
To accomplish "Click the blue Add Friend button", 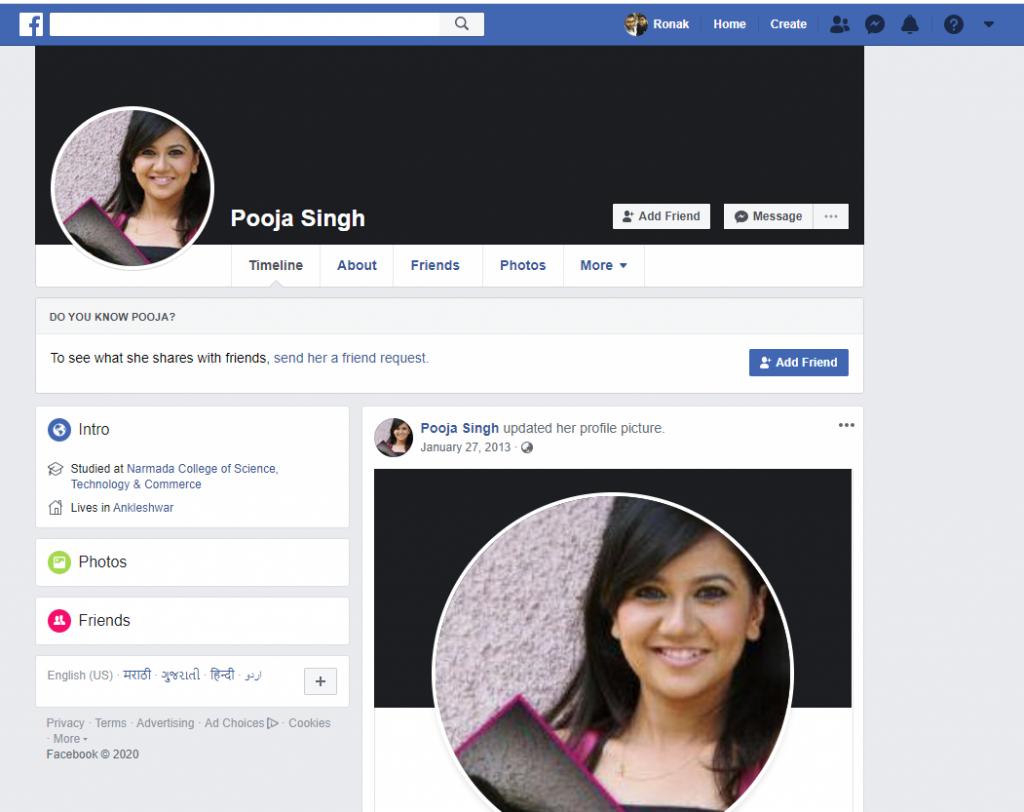I will pos(798,362).
